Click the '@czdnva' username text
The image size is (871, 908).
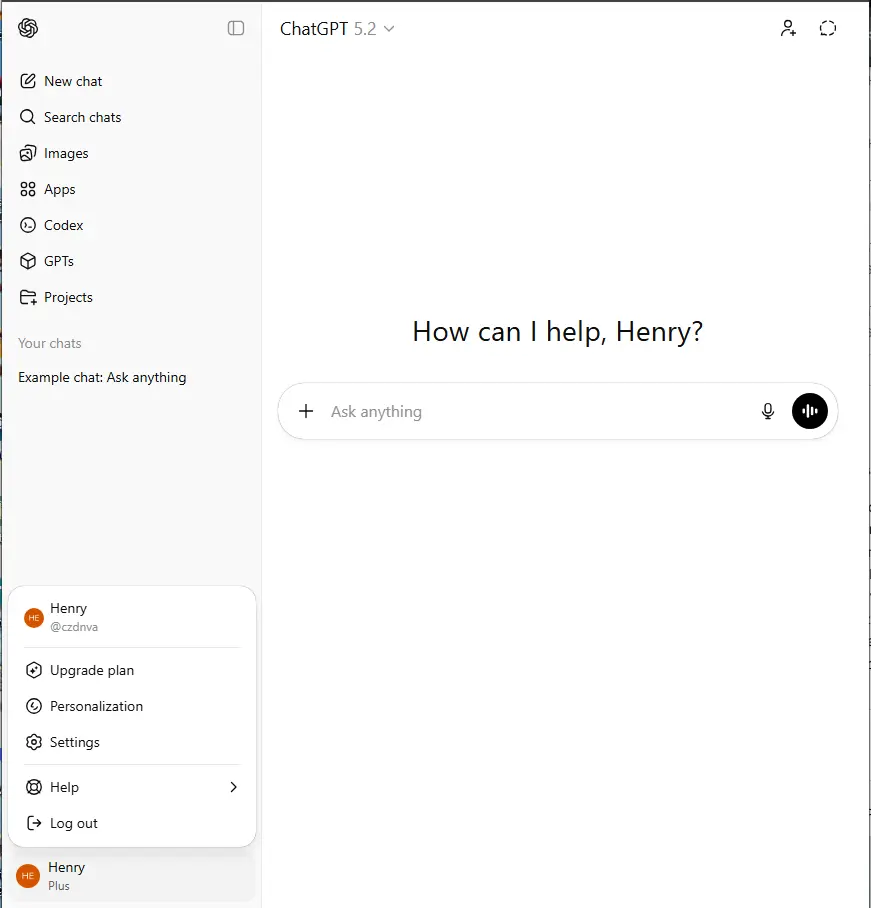(x=74, y=627)
